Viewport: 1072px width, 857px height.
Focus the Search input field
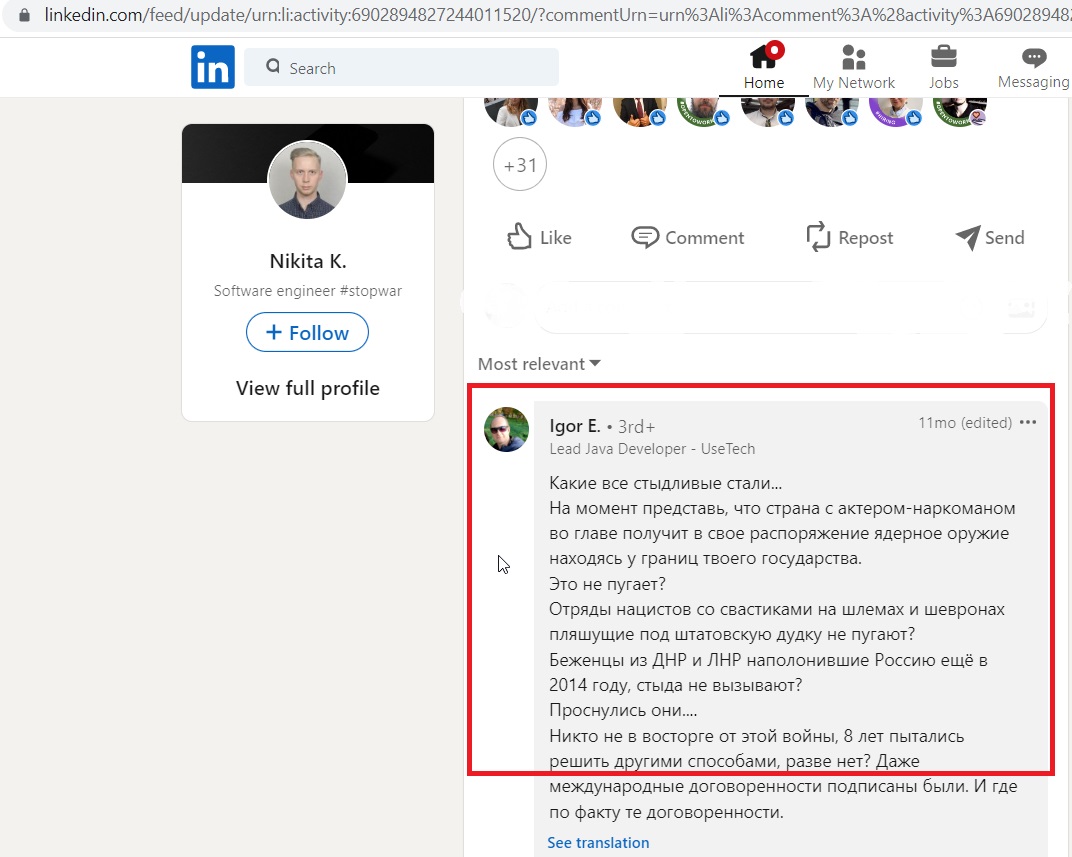click(x=401, y=67)
